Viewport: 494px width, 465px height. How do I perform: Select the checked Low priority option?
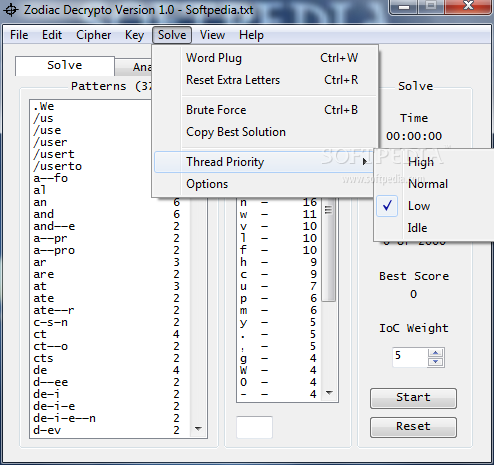[x=435, y=206]
